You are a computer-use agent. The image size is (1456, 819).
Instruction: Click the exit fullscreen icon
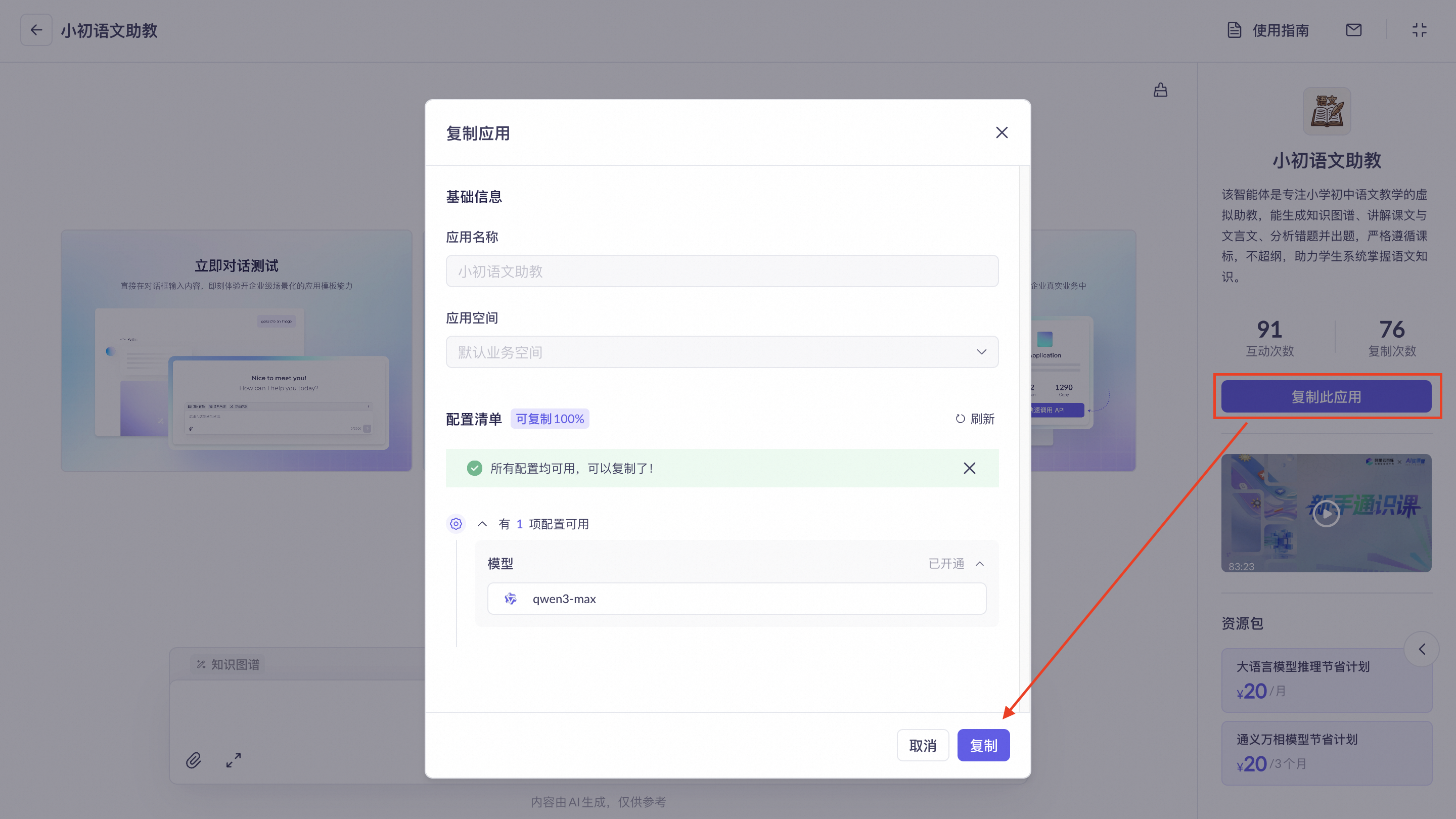pos(1419,30)
